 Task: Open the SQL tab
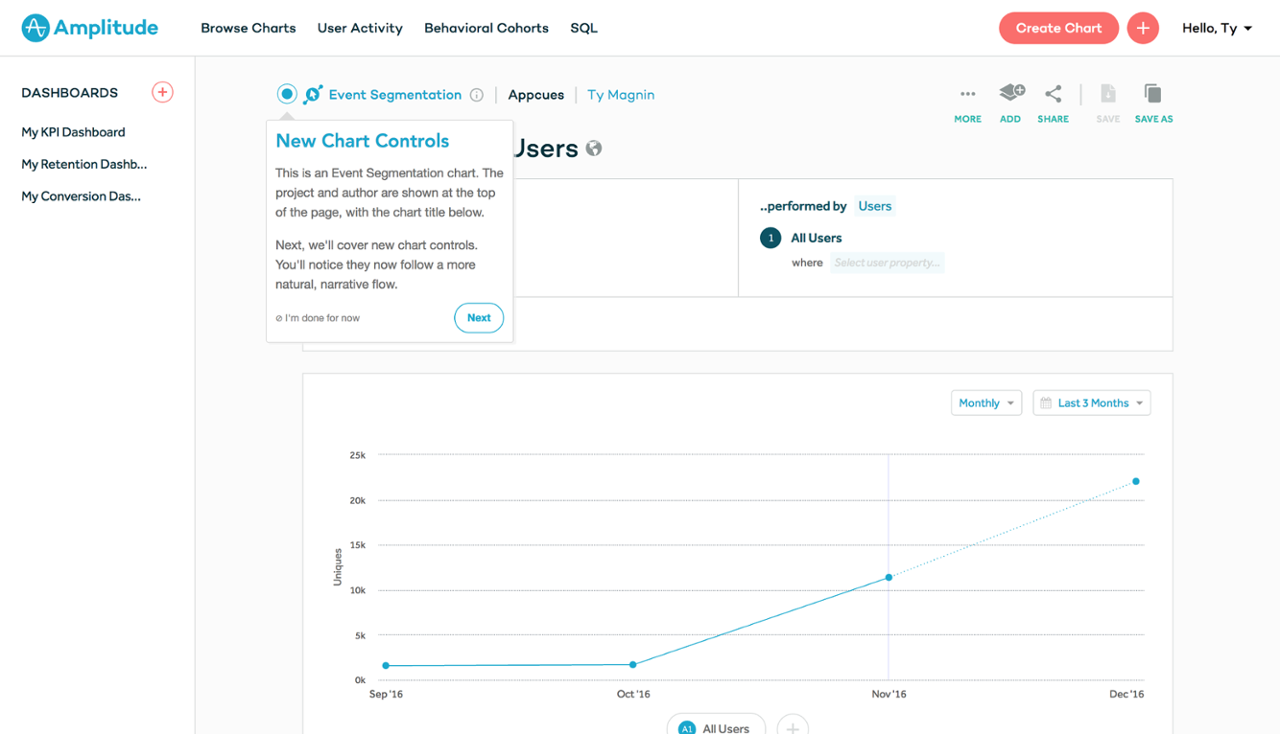[x=584, y=28]
